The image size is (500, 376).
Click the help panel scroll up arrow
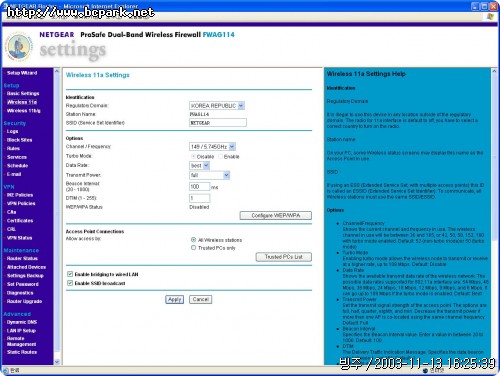tap(494, 71)
